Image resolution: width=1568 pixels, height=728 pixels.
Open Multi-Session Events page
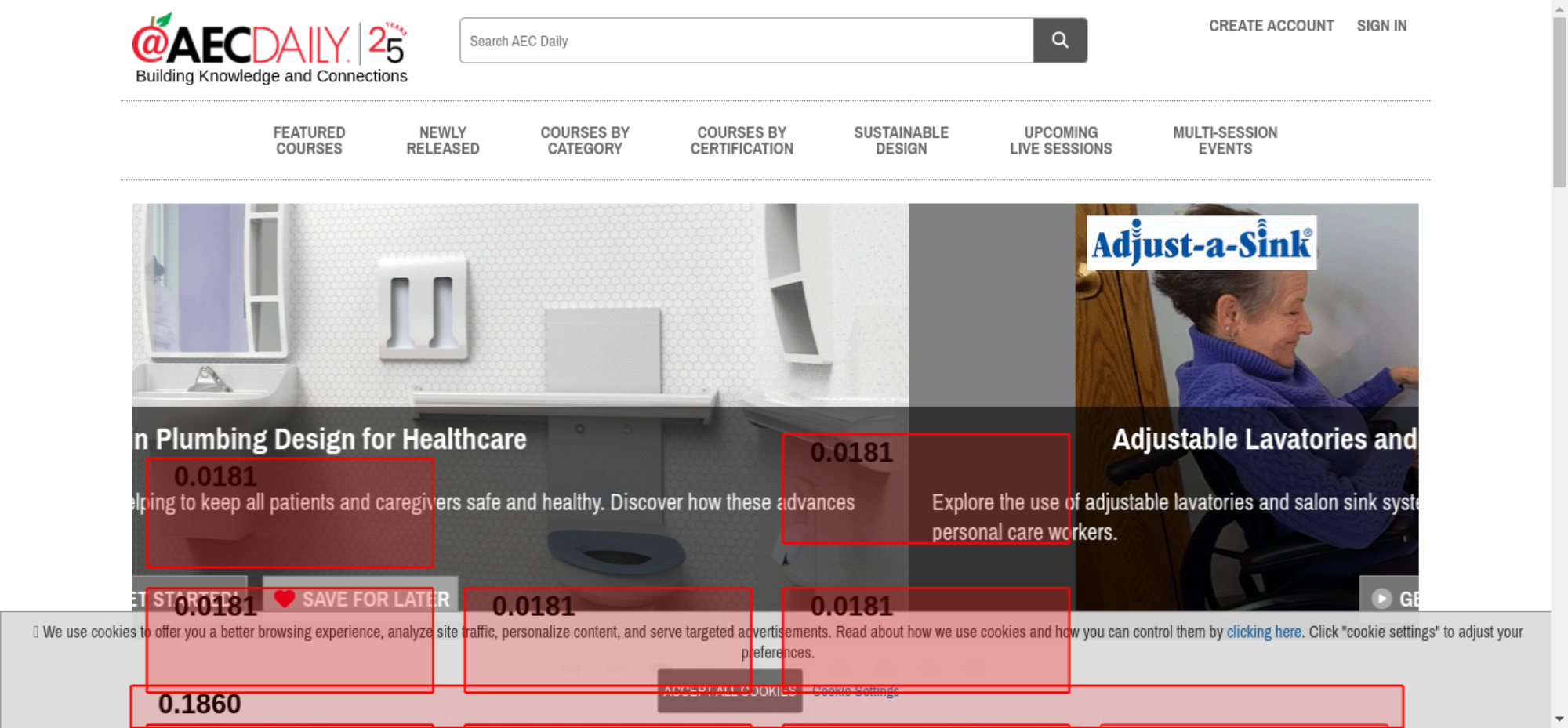coord(1225,141)
